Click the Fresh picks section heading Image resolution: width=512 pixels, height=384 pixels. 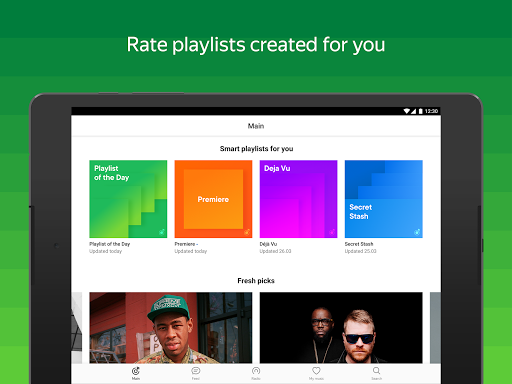(256, 281)
